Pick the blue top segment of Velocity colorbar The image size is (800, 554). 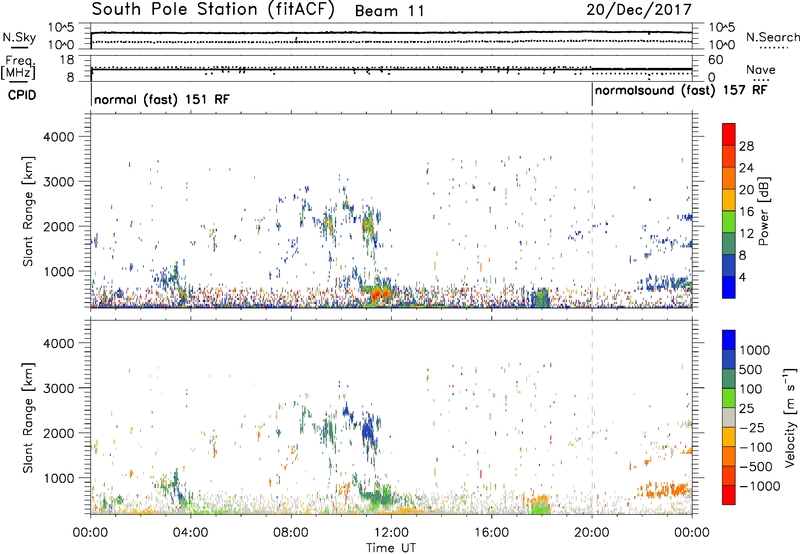click(729, 340)
